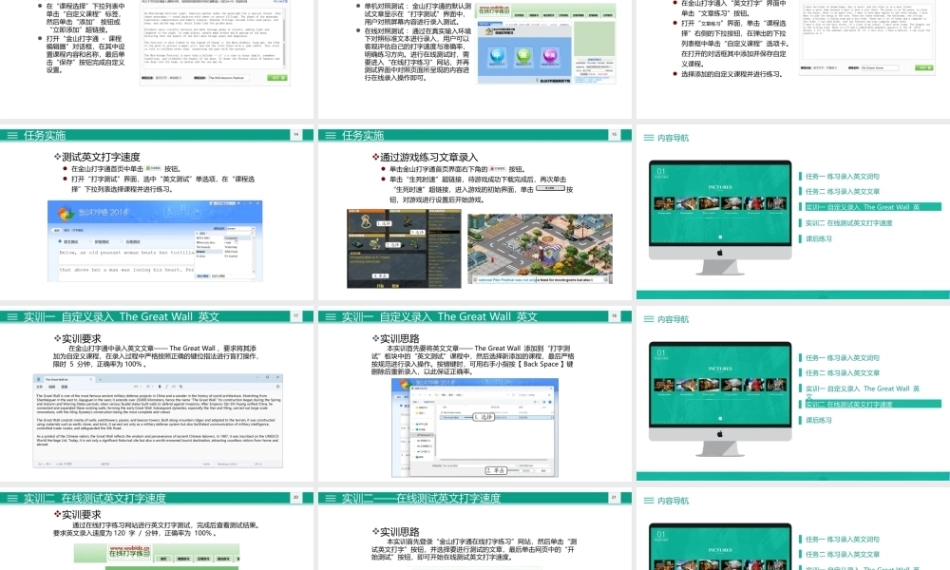Select the top slide about 自定义课程 adding
Image resolution: width=950 pixels, height=570 pixels.
click(156, 59)
